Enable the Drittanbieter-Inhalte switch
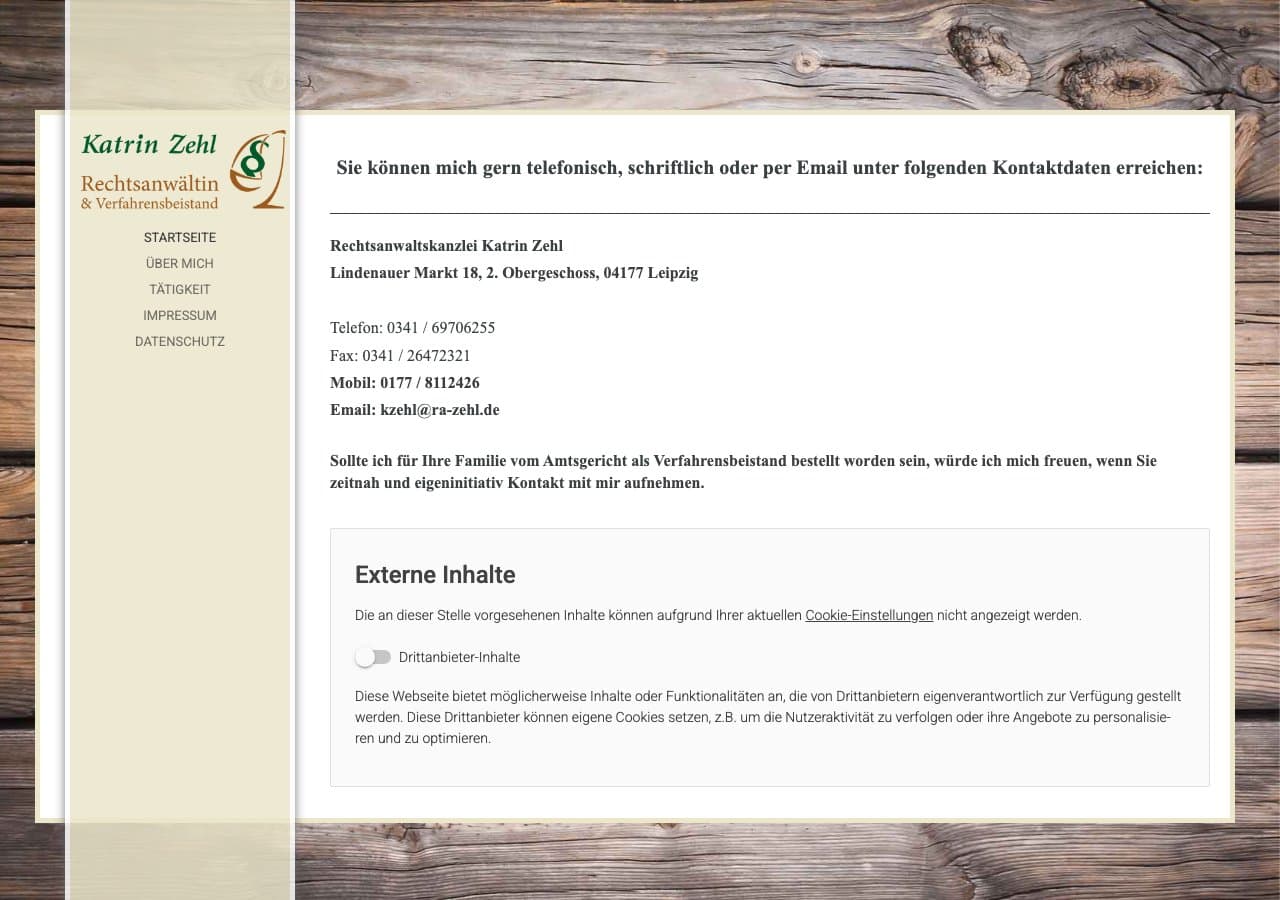Image resolution: width=1280 pixels, height=900 pixels. pyautogui.click(x=373, y=657)
